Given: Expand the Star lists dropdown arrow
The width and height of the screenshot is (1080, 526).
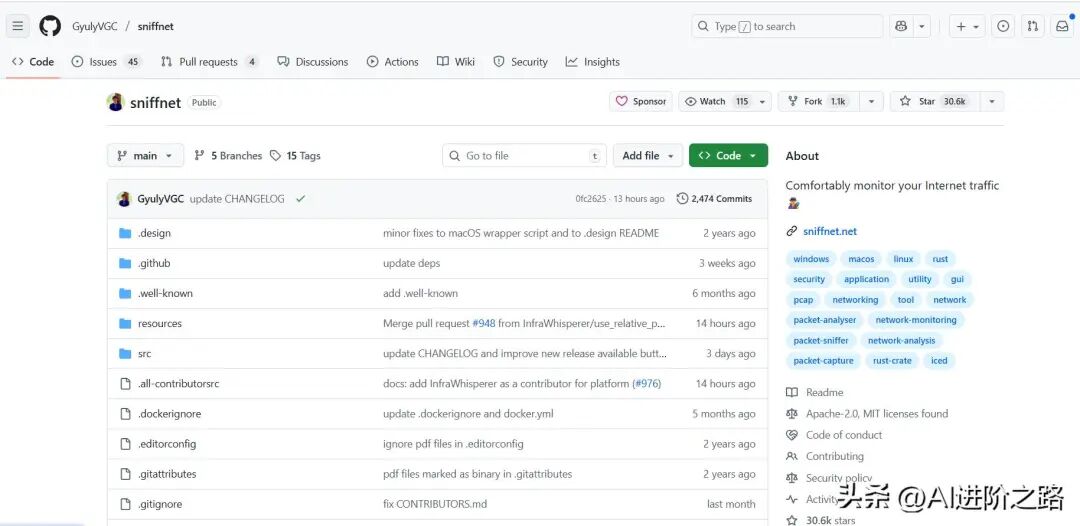Looking at the screenshot, I should [x=992, y=102].
